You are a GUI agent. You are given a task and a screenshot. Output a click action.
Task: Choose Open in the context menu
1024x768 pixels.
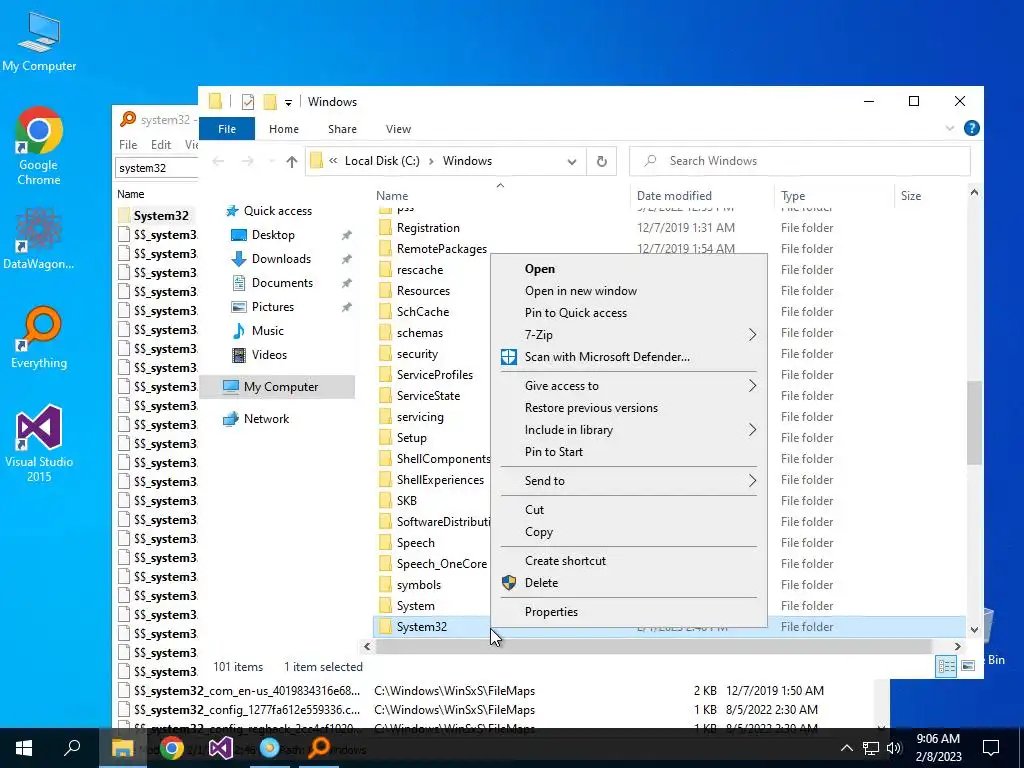[x=631, y=269]
